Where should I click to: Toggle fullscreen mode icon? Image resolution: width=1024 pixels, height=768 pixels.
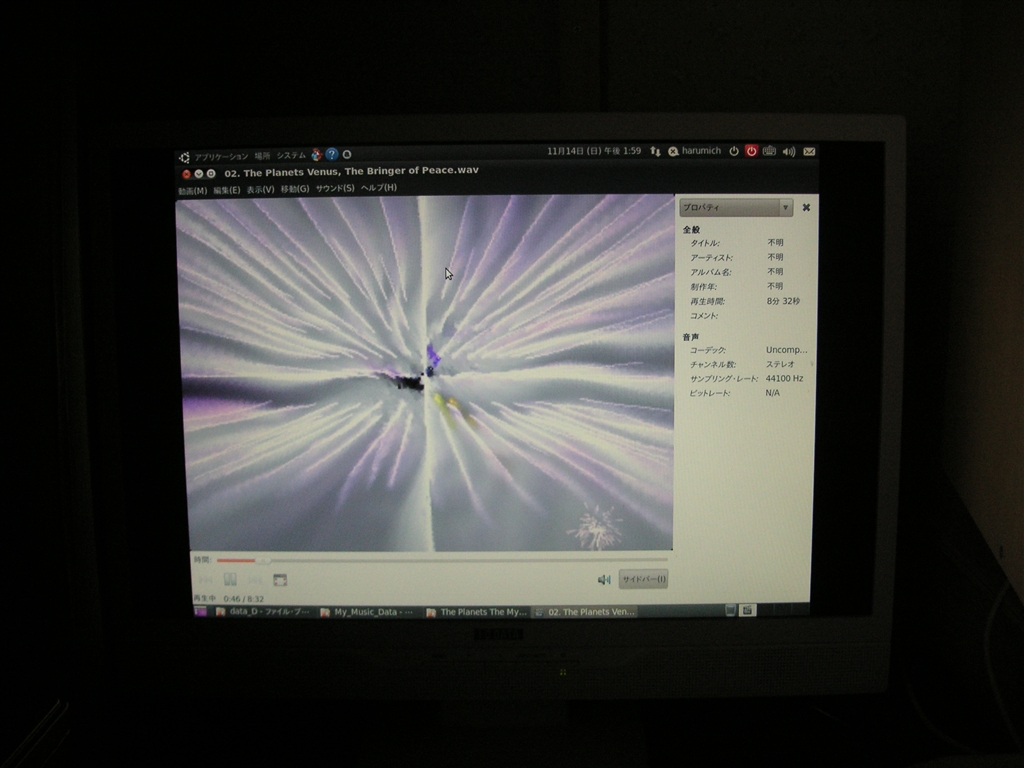point(280,579)
